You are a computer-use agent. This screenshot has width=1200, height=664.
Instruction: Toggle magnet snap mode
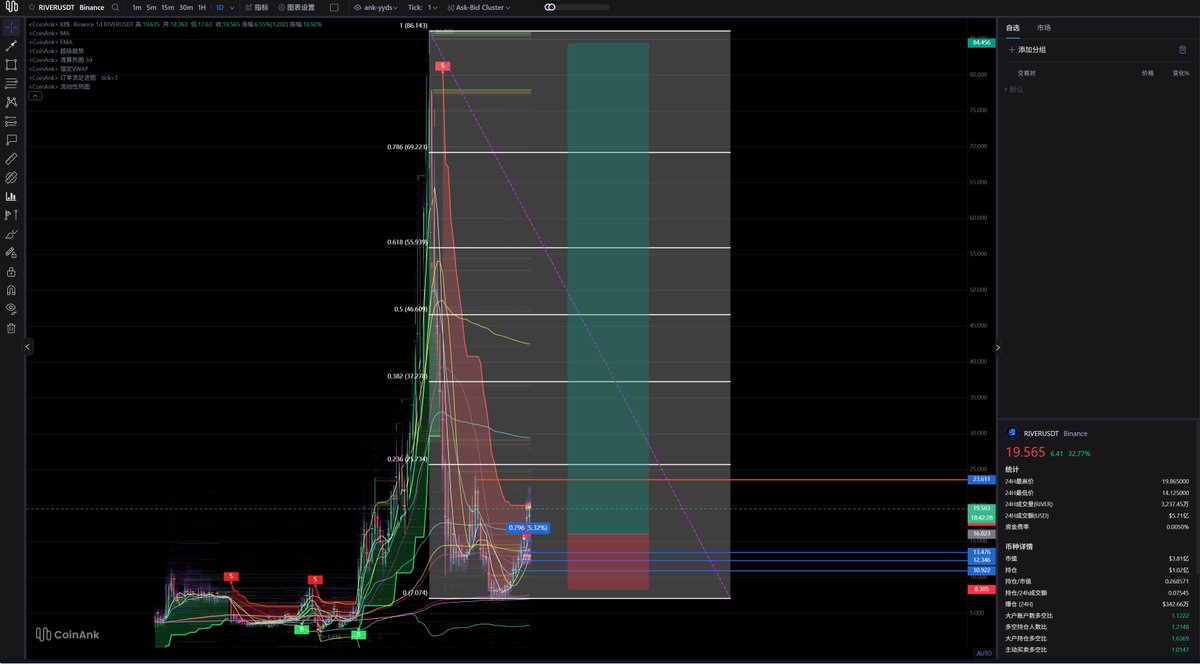coord(11,290)
